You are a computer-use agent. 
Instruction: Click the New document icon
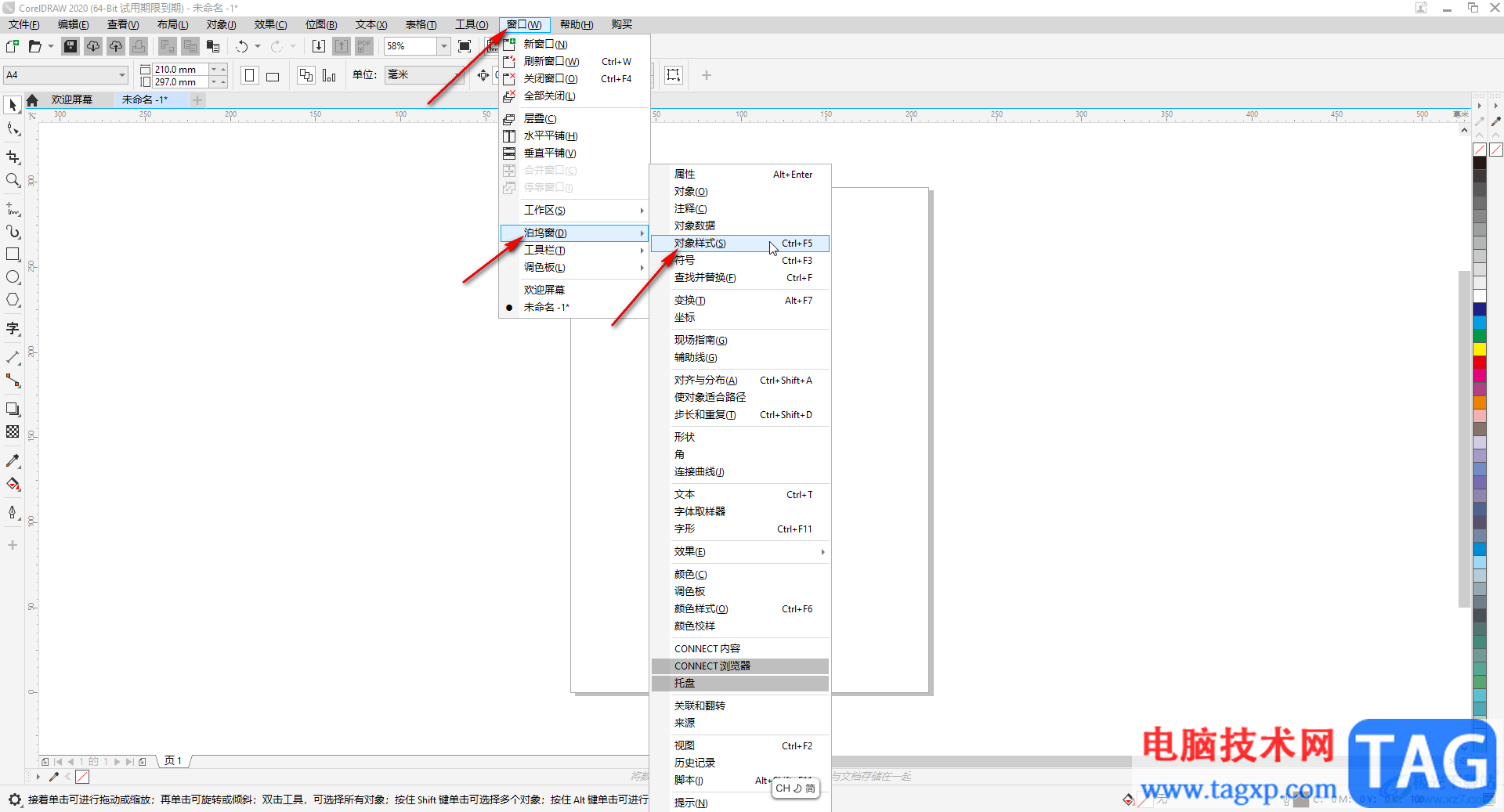pyautogui.click(x=13, y=46)
